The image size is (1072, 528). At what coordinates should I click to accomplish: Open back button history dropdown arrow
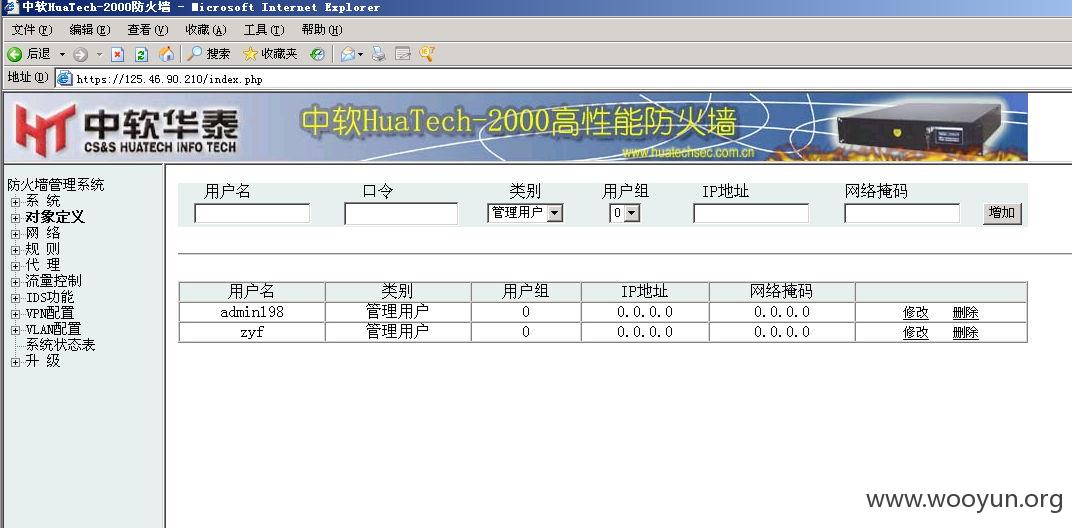pos(62,54)
